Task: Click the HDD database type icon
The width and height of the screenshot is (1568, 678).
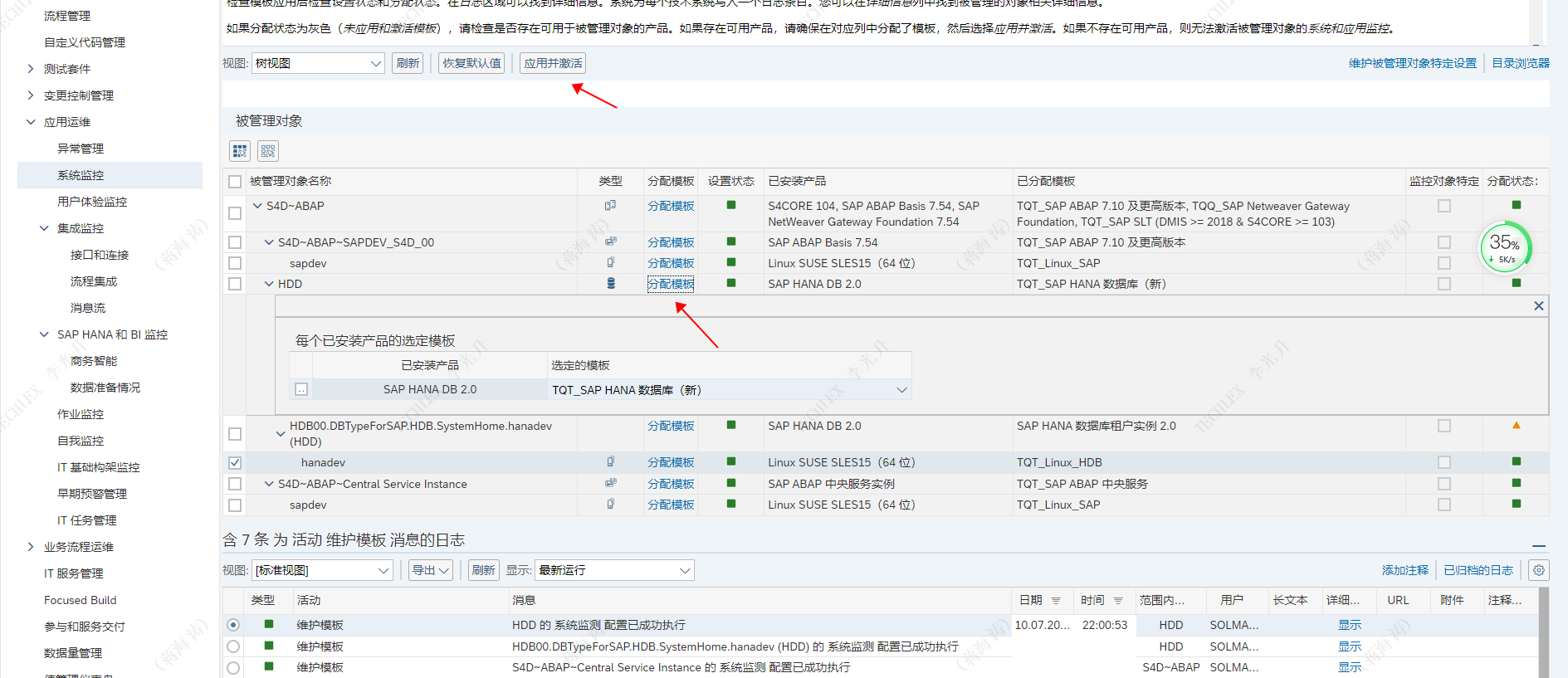Action: point(611,284)
